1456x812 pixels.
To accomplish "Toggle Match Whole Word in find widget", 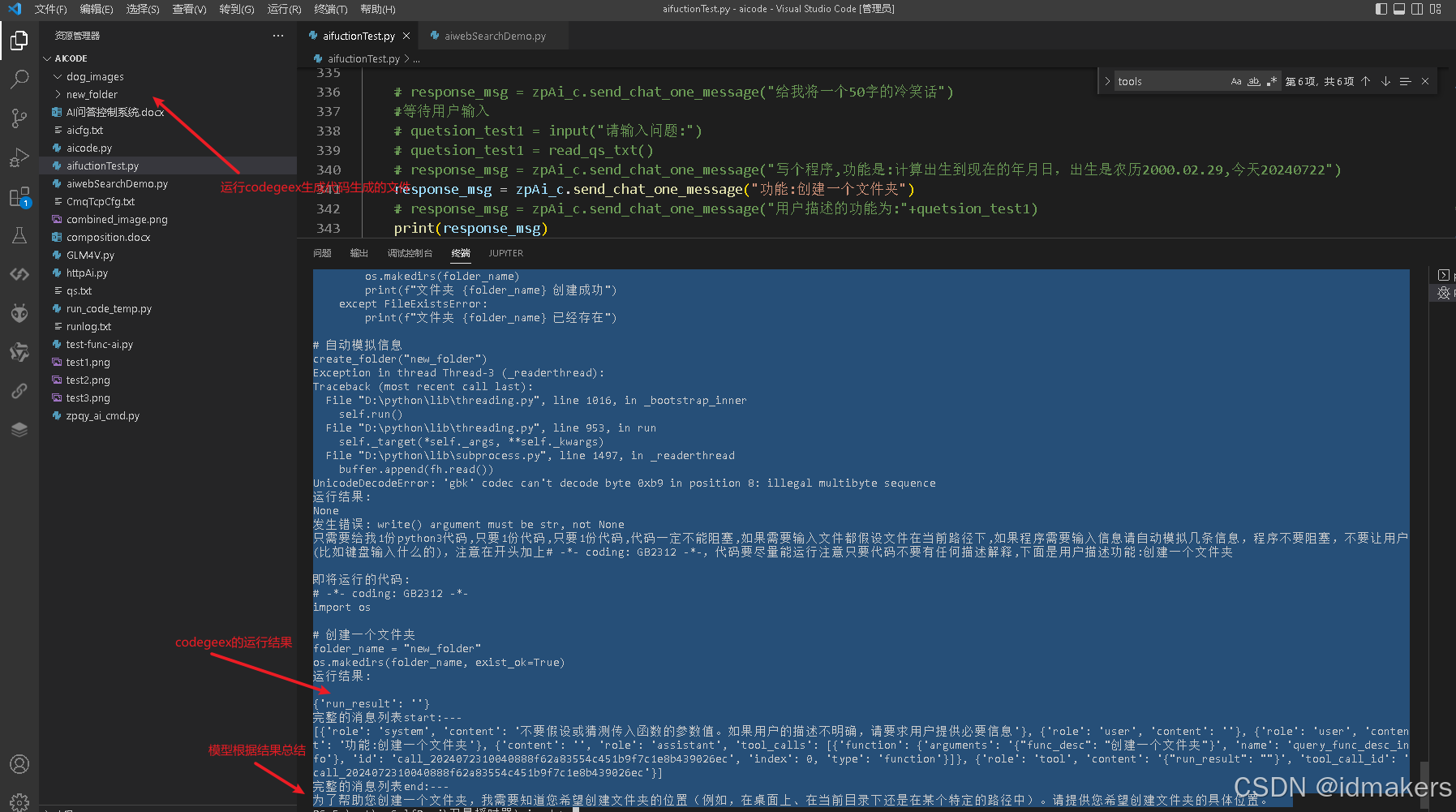I will pyautogui.click(x=1254, y=81).
